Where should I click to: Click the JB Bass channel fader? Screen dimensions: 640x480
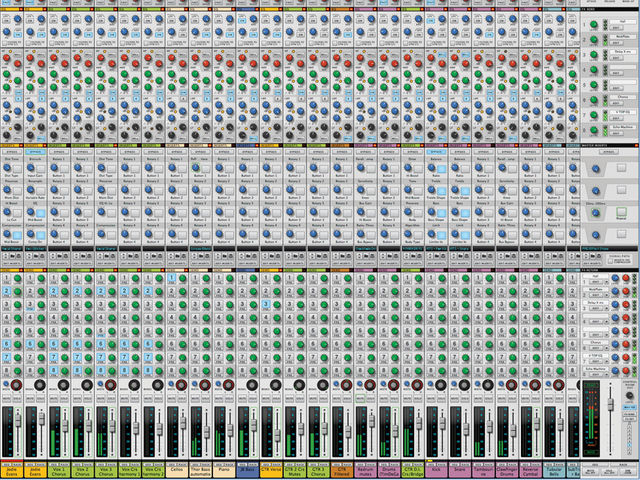click(253, 425)
